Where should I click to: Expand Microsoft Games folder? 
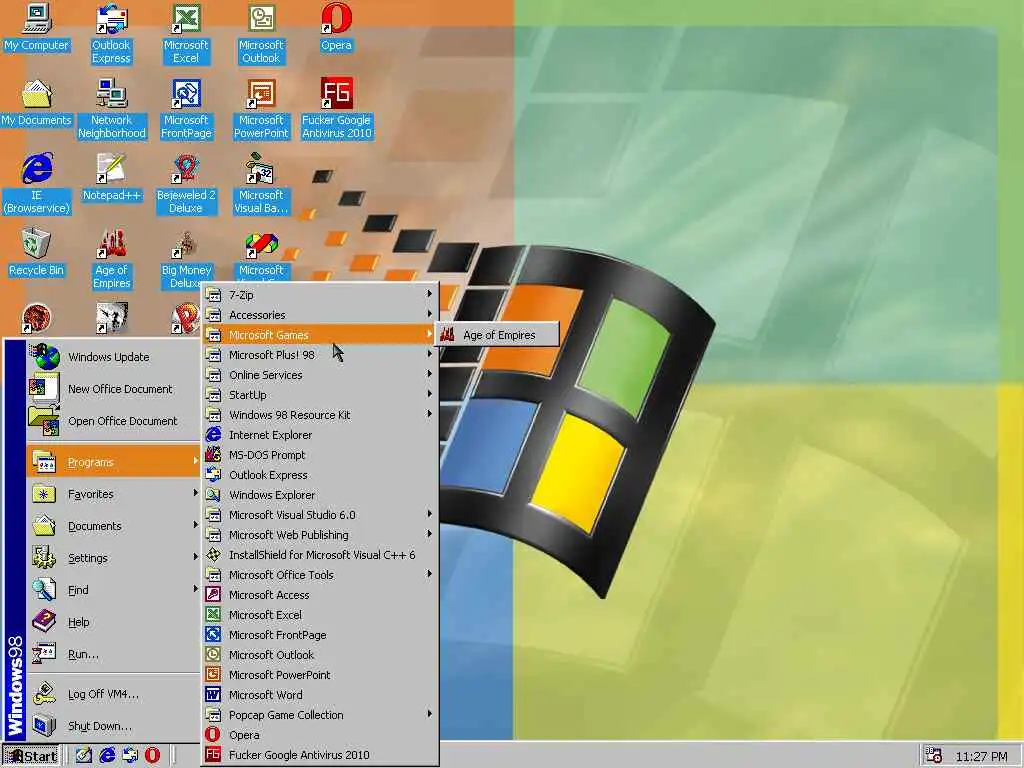click(x=320, y=335)
